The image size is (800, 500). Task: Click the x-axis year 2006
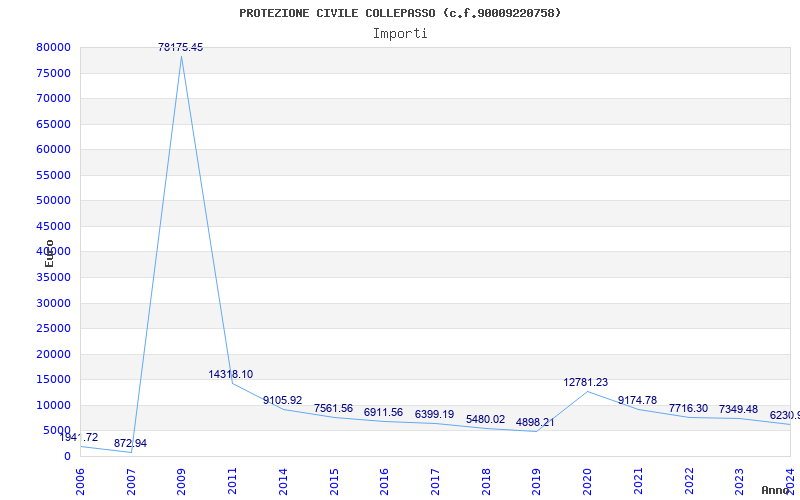[x=80, y=482]
